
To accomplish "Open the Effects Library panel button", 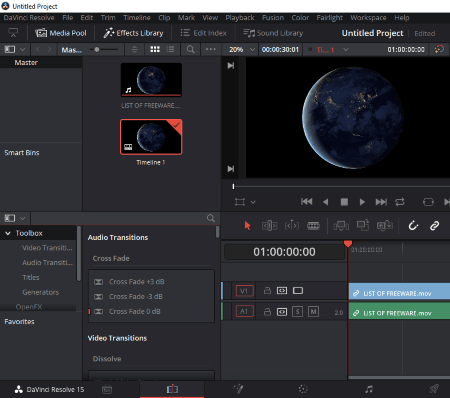I will (x=133, y=33).
